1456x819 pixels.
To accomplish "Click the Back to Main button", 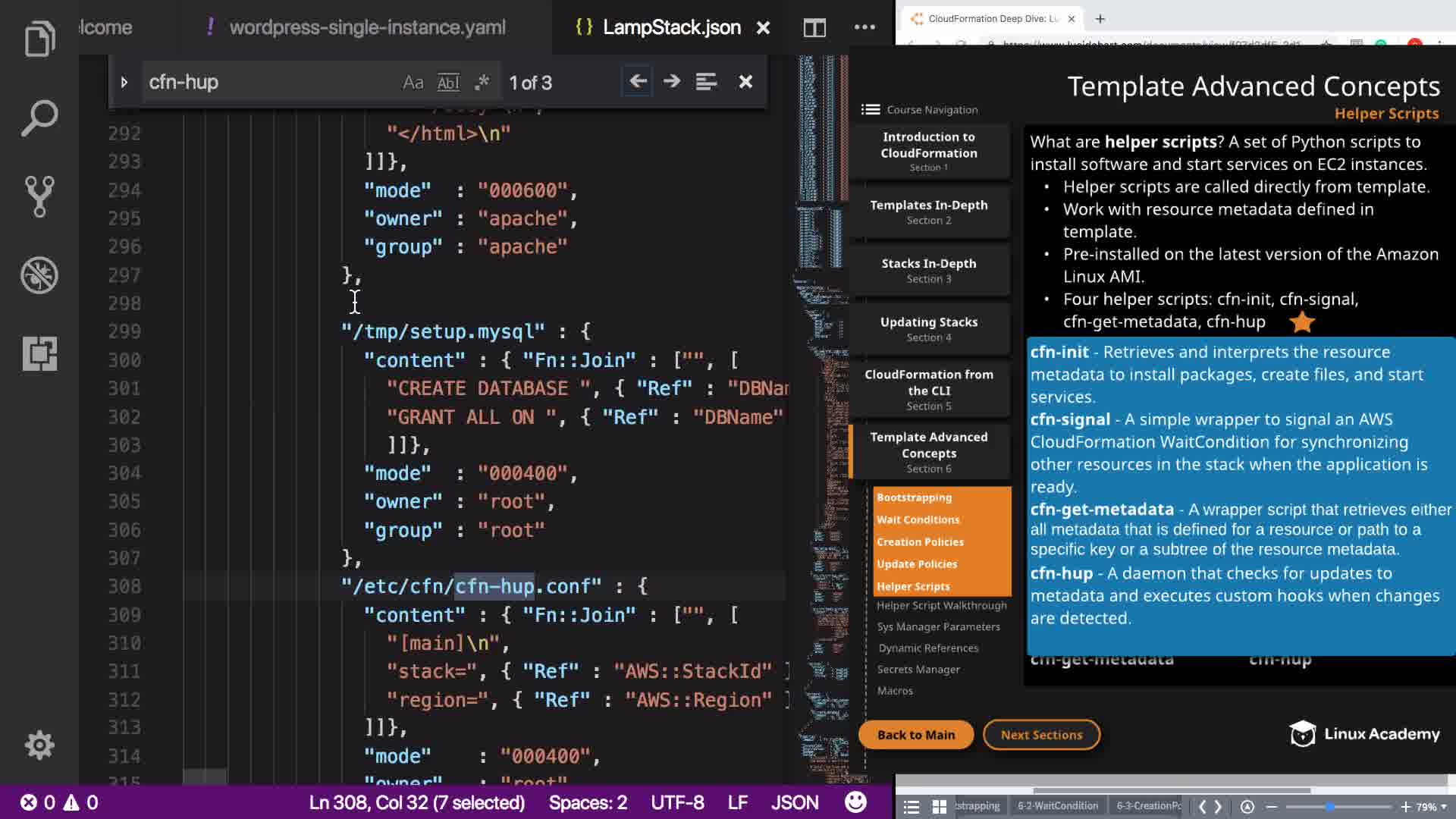I will click(916, 735).
